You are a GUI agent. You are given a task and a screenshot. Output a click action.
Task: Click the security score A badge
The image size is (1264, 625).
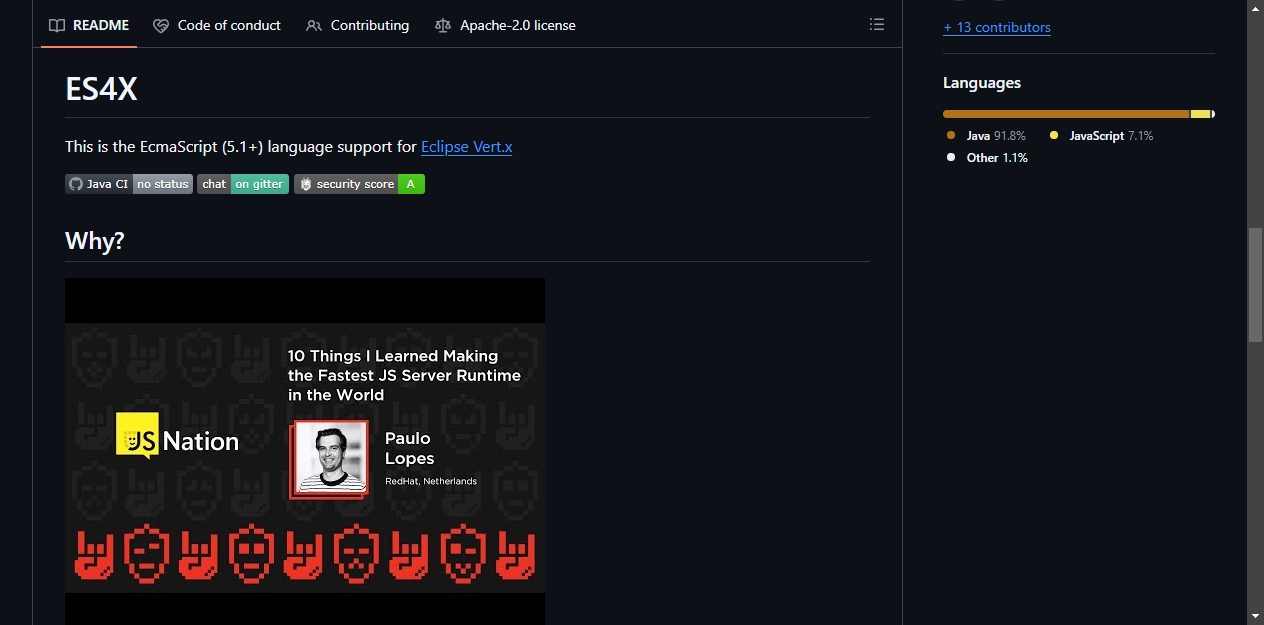tap(359, 184)
